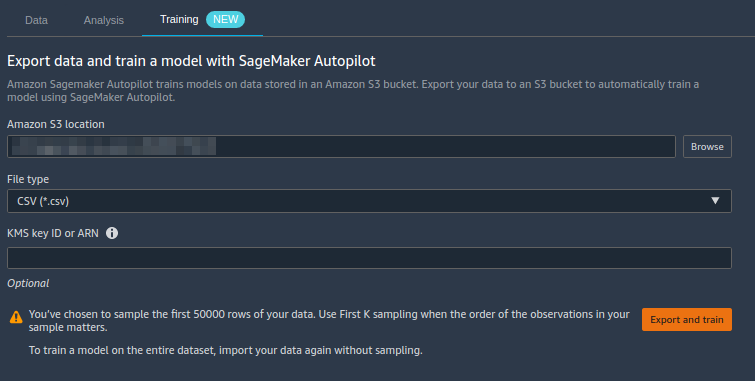Click the Optional hint text
755x381 pixels.
coord(28,283)
